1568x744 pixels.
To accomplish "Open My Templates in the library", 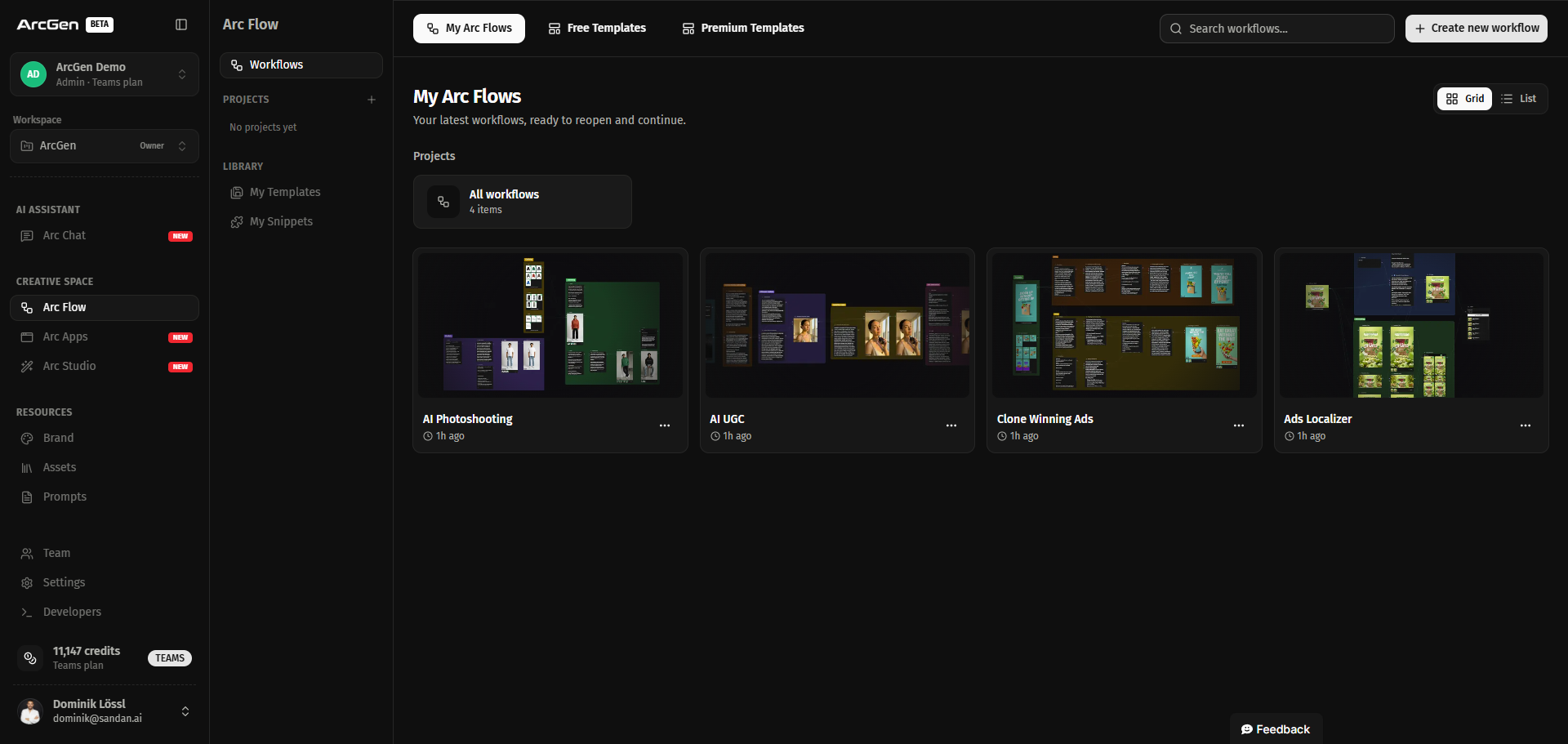I will tap(301, 192).
